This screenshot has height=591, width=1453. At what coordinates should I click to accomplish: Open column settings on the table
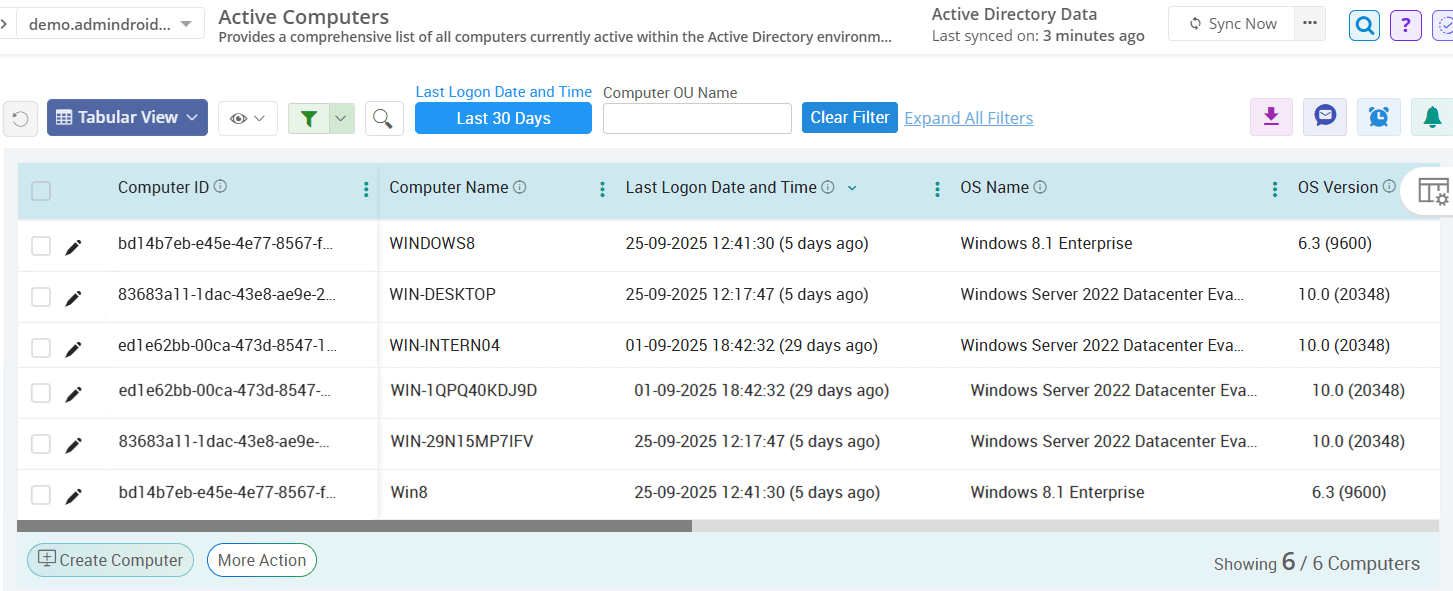click(1434, 189)
